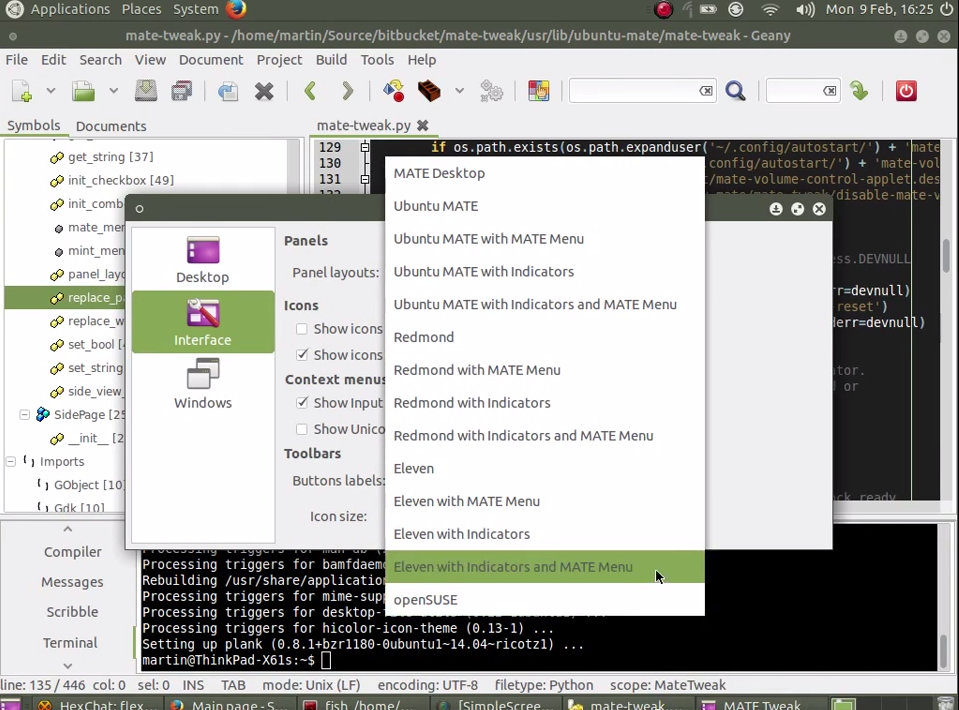This screenshot has height=710, width=959.
Task: Switch to the Symbols sidebar tab
Action: [x=34, y=125]
